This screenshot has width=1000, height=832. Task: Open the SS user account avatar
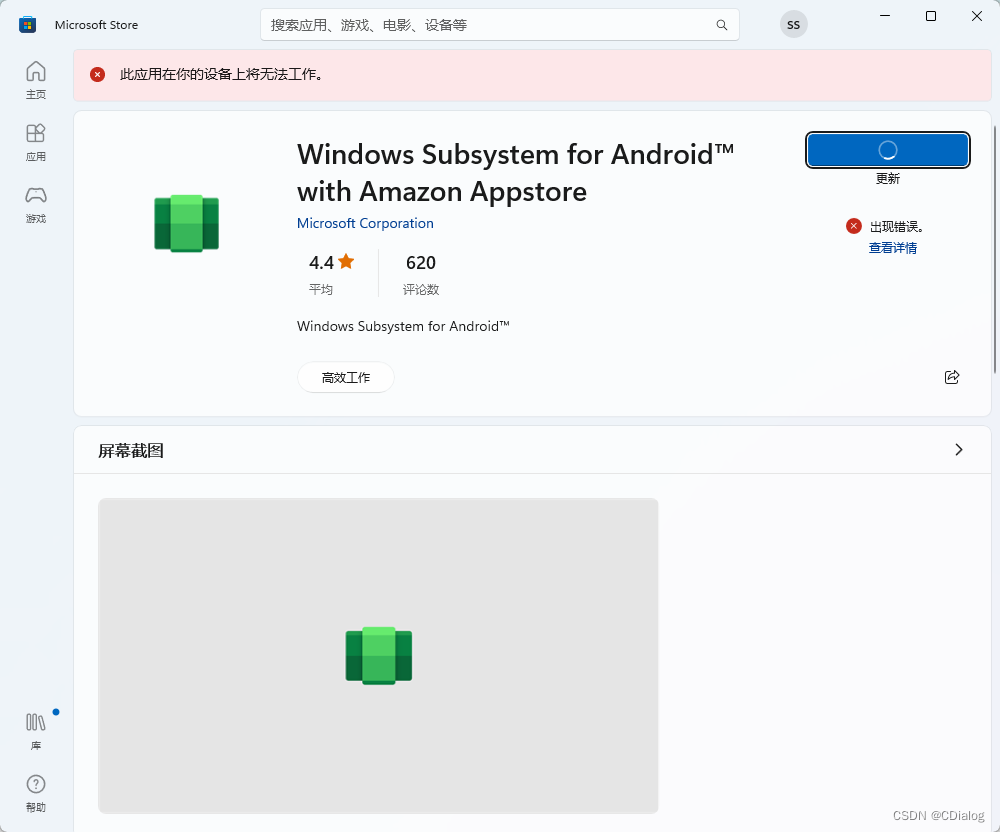pos(793,25)
